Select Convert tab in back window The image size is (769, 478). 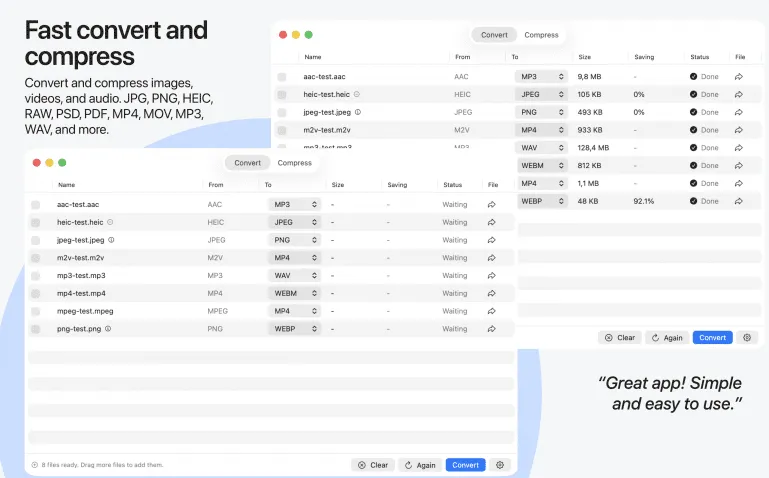point(494,35)
